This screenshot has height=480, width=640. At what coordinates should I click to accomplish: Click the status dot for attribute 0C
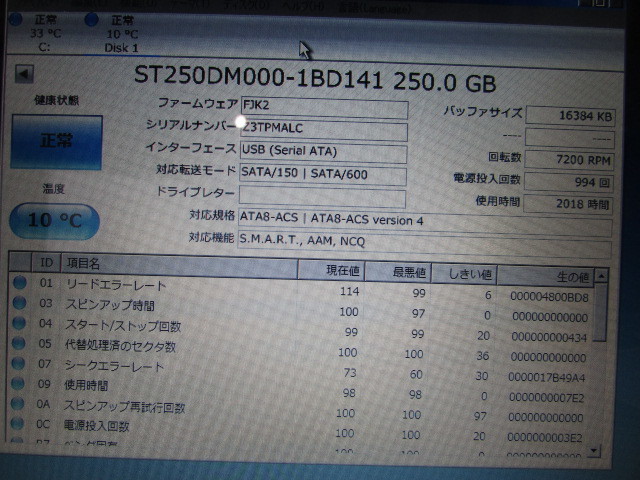pos(17,423)
